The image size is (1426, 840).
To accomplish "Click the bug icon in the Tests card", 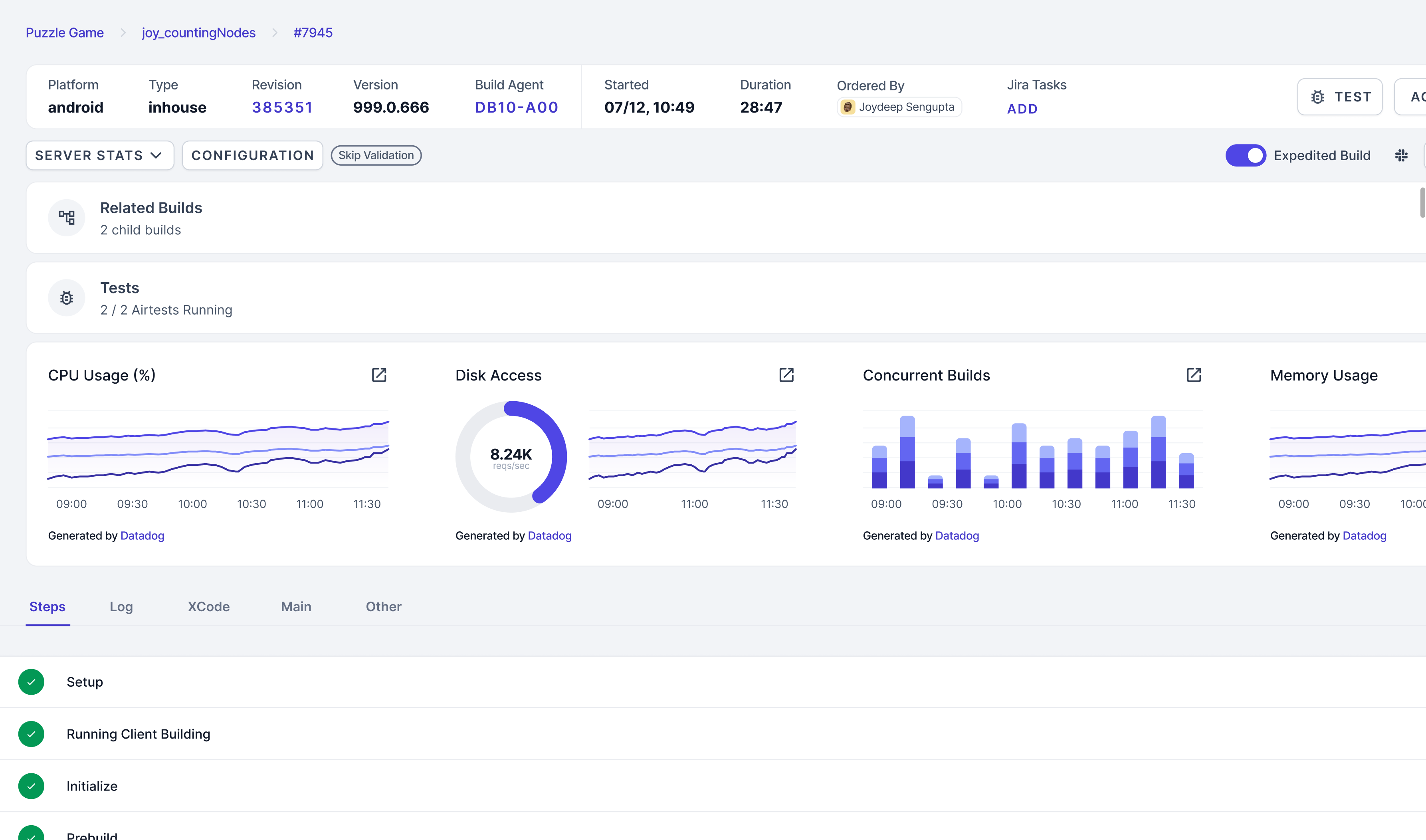I will (66, 298).
